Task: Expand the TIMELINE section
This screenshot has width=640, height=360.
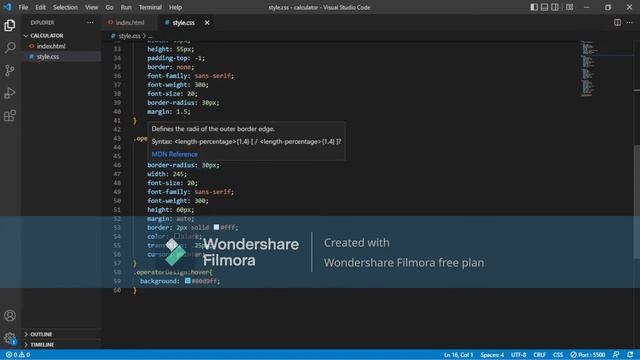Action: click(61, 344)
